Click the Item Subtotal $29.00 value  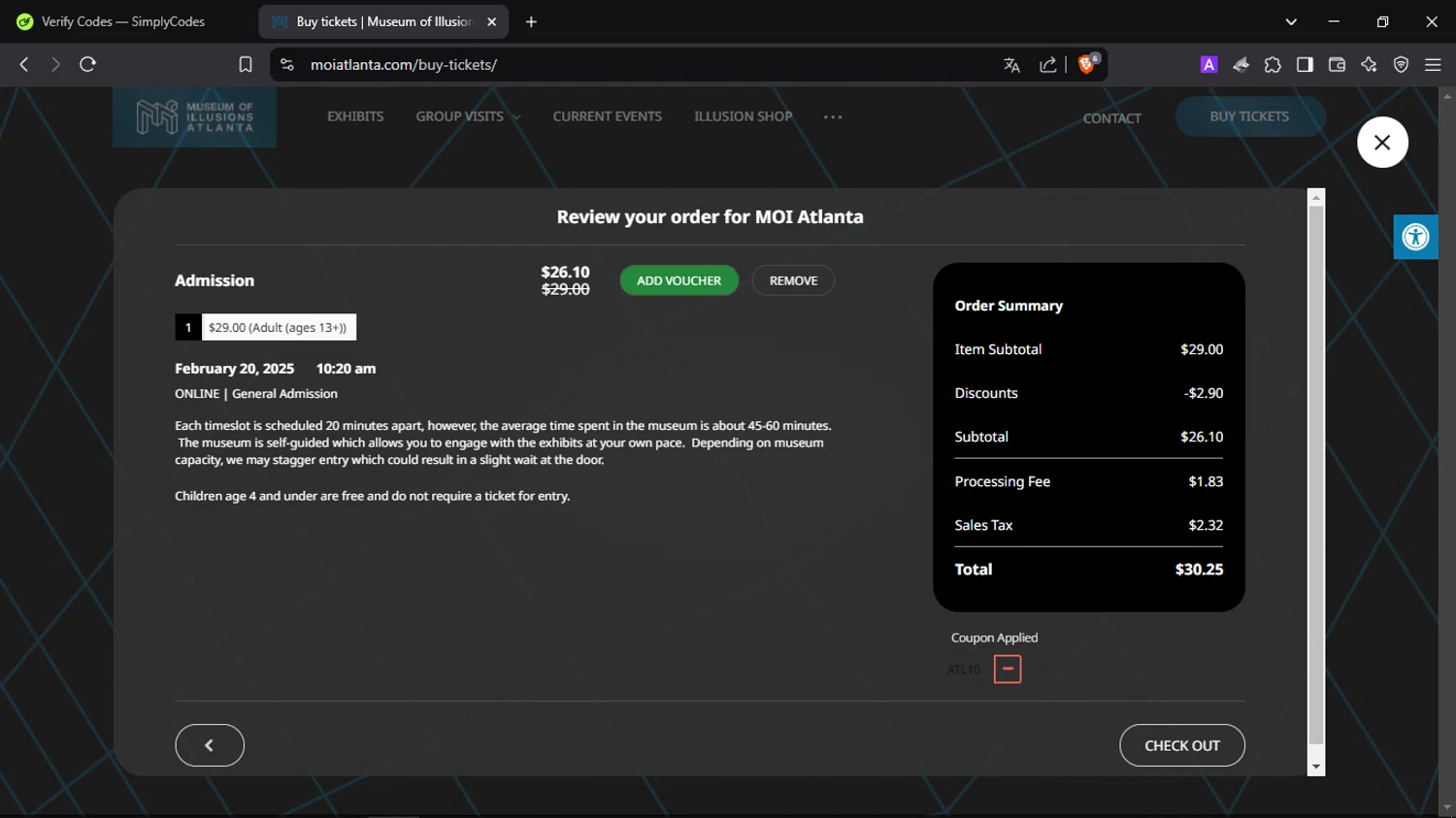click(x=1202, y=349)
